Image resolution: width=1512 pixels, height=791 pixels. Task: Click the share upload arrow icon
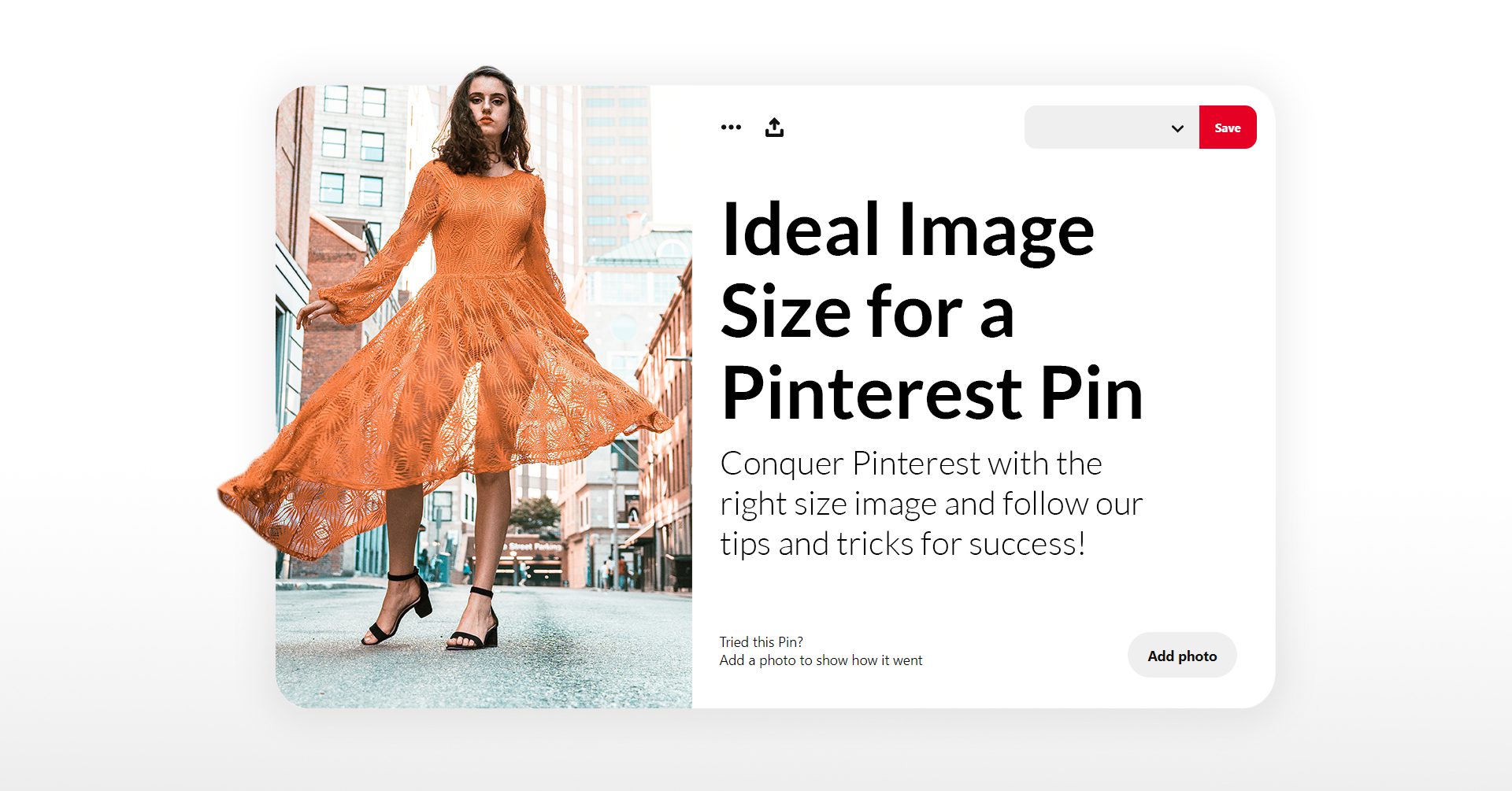click(x=774, y=127)
